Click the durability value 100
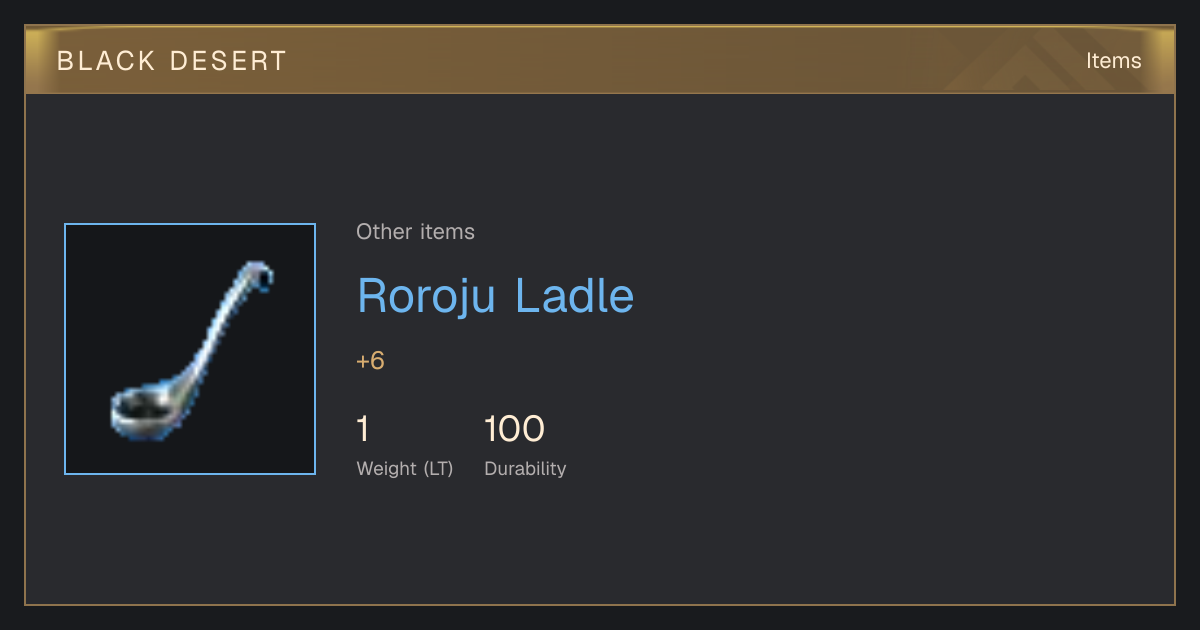This screenshot has height=630, width=1200. pyautogui.click(x=514, y=429)
